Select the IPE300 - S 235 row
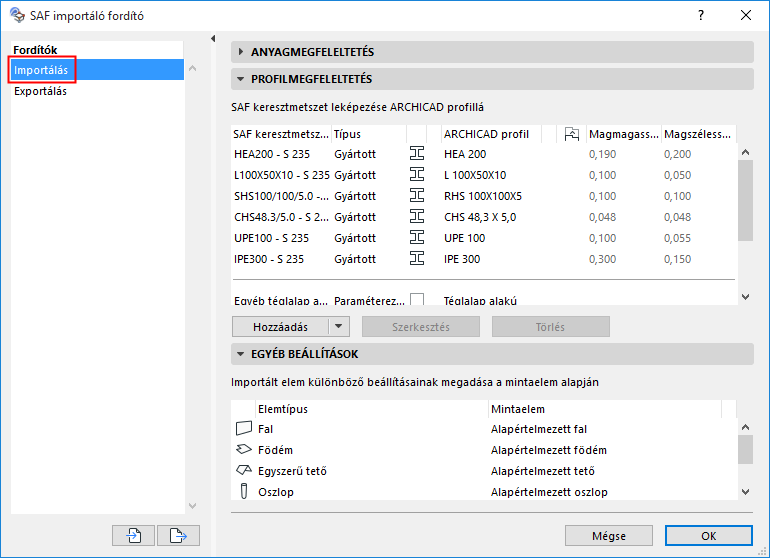Viewport: 770px width, 558px height. [x=484, y=259]
